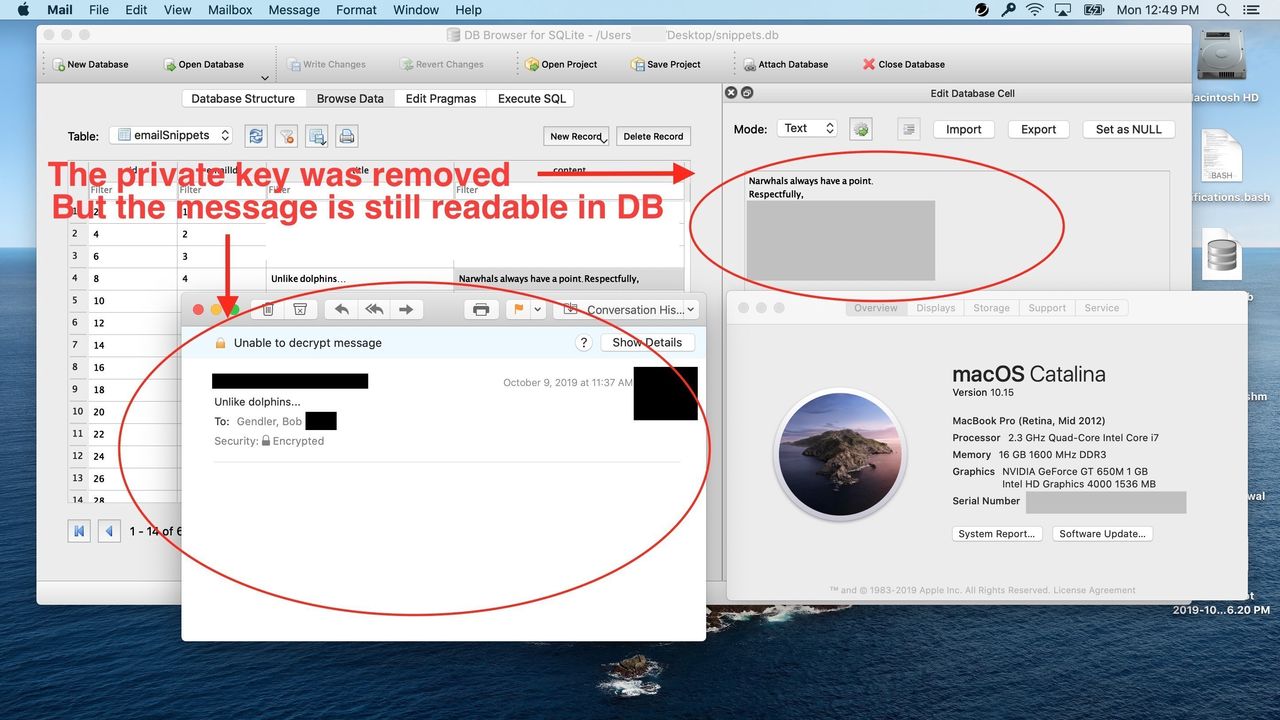Image resolution: width=1280 pixels, height=720 pixels.
Task: Open the Message menu in menu bar
Action: 294,10
